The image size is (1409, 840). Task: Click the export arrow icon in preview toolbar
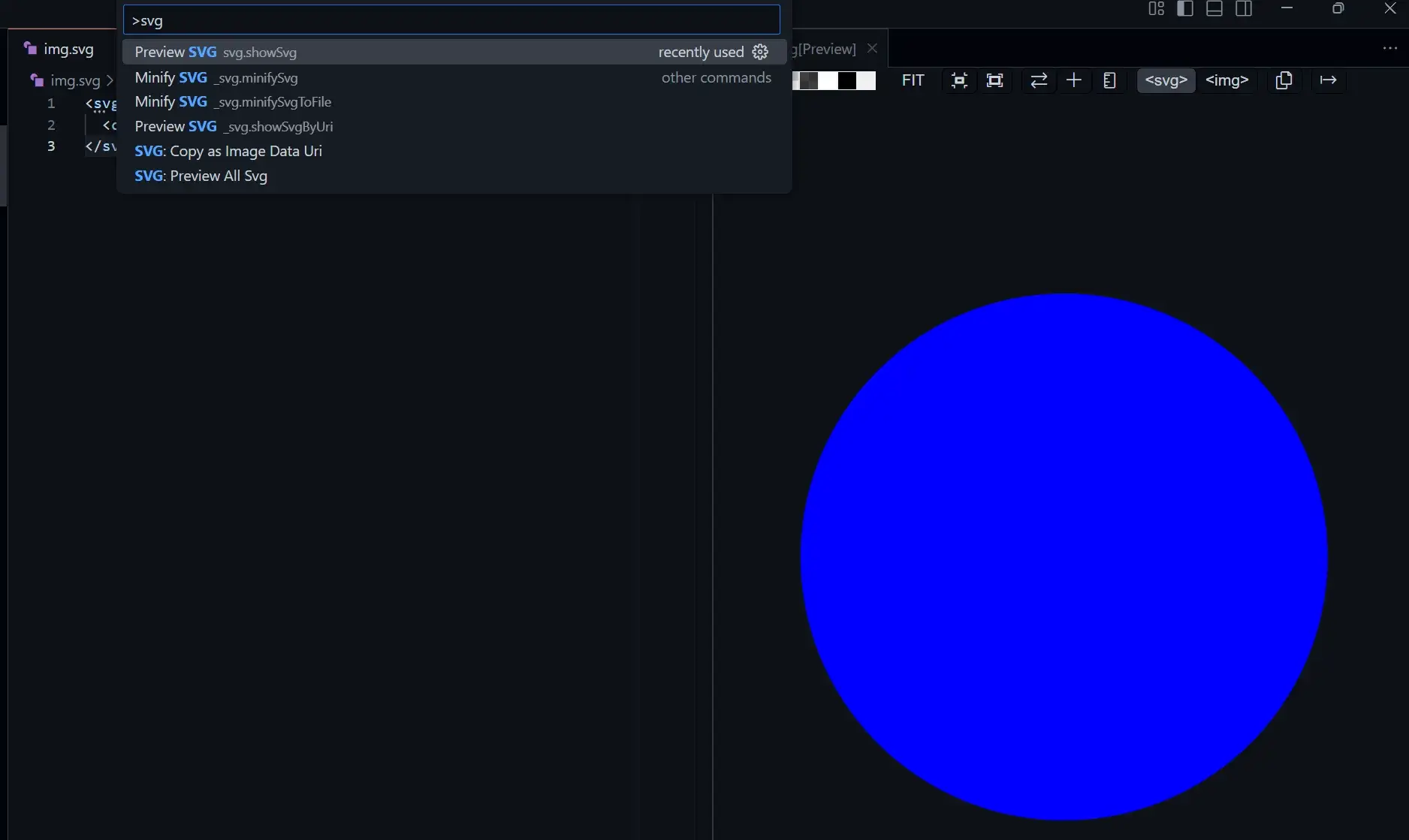(x=1328, y=80)
